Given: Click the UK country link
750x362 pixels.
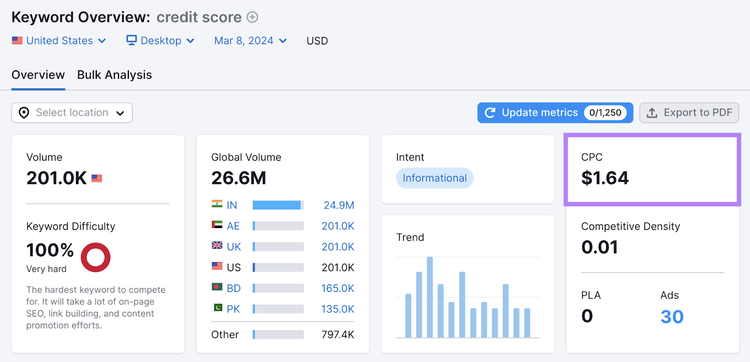Looking at the screenshot, I should pyautogui.click(x=234, y=247).
